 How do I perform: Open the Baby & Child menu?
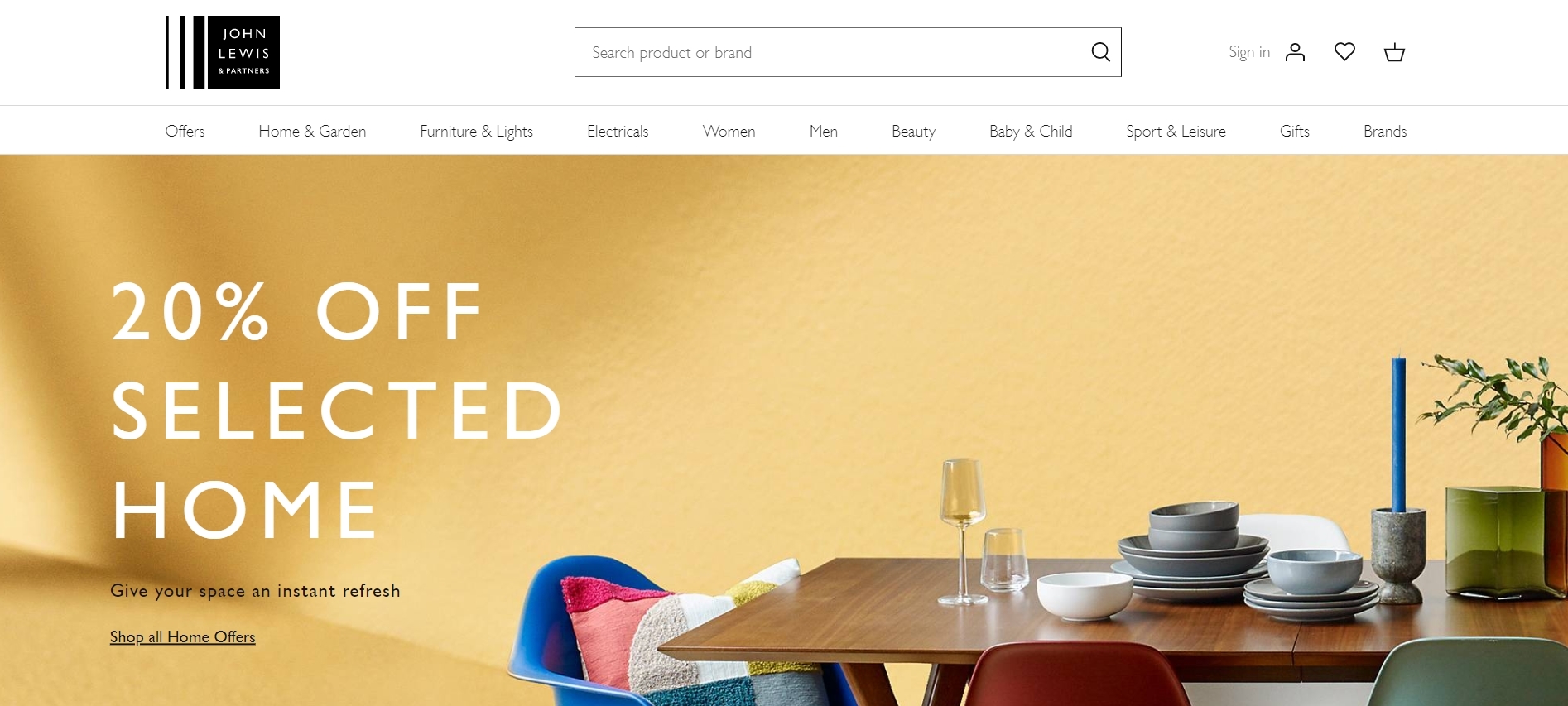coord(1031,131)
